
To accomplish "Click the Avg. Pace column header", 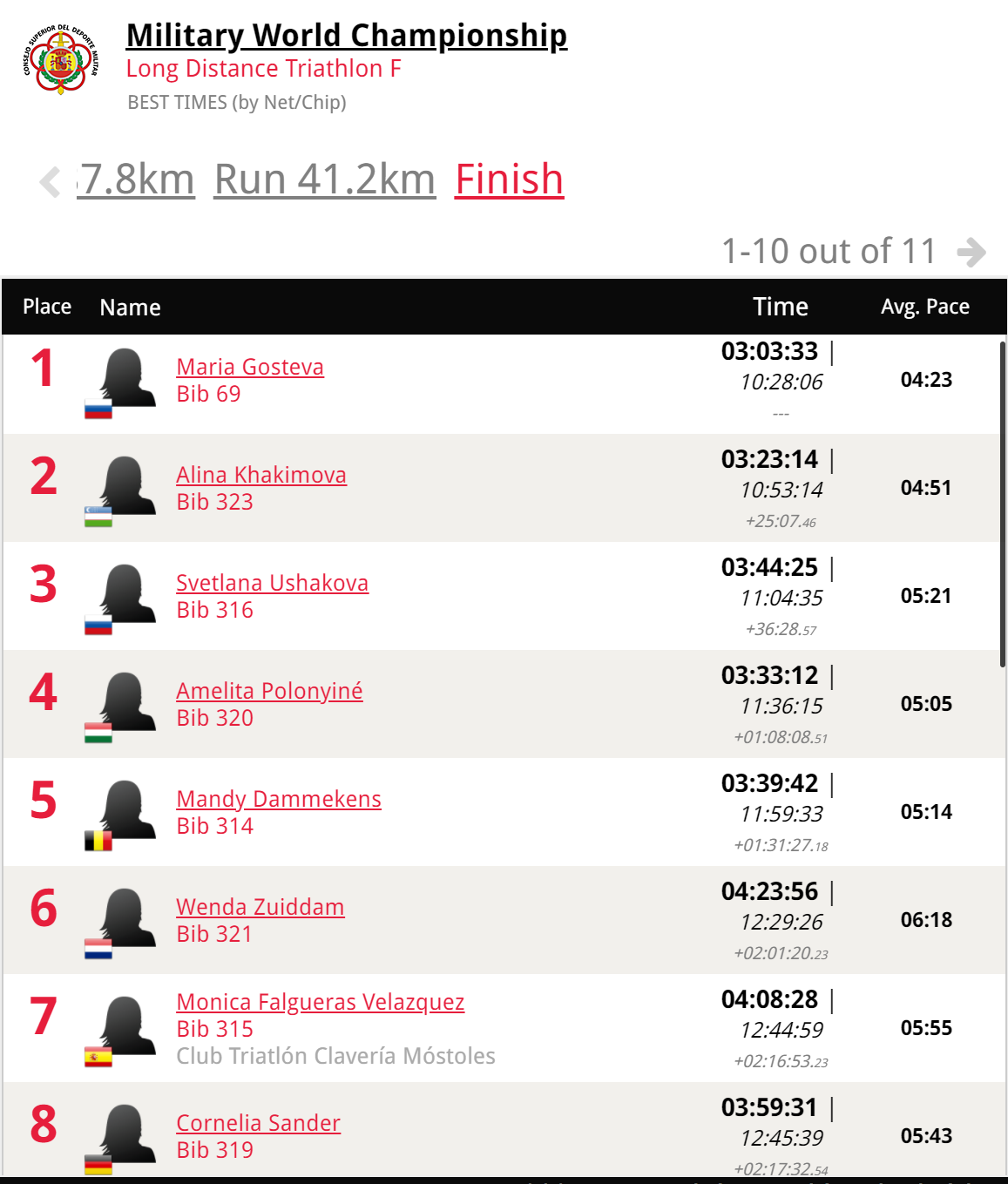I will pos(925,307).
